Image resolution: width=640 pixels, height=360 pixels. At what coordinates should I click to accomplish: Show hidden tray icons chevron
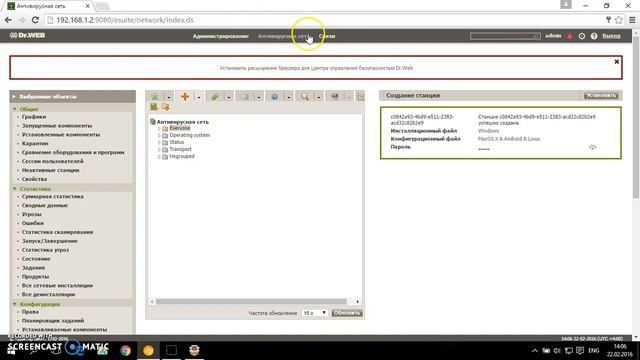pos(534,351)
